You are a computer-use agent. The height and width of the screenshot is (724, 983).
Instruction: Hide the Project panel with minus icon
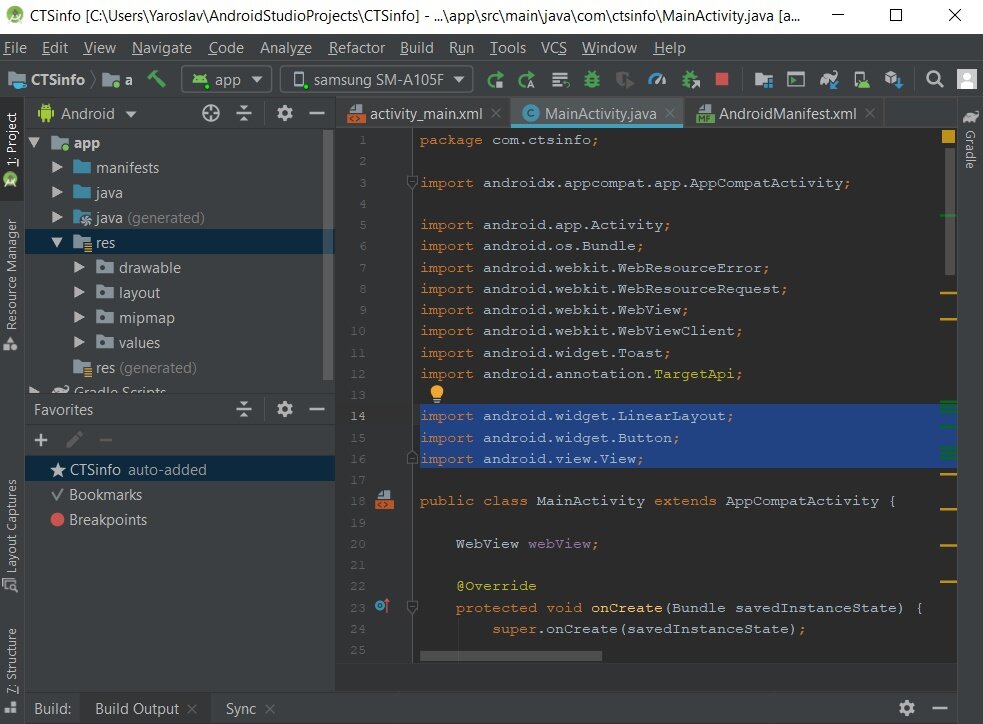317,113
